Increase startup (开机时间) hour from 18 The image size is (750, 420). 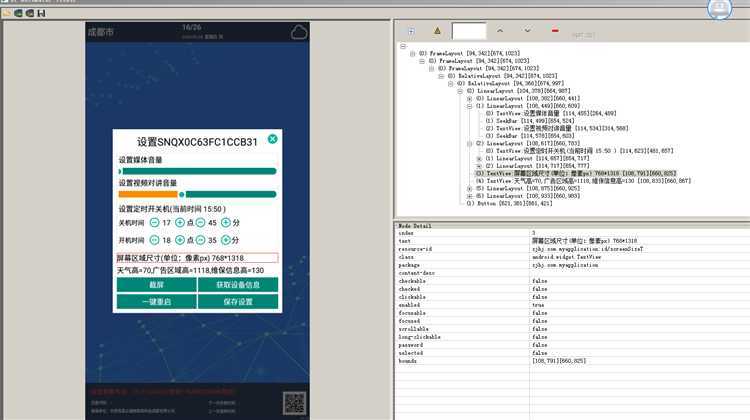(180, 240)
